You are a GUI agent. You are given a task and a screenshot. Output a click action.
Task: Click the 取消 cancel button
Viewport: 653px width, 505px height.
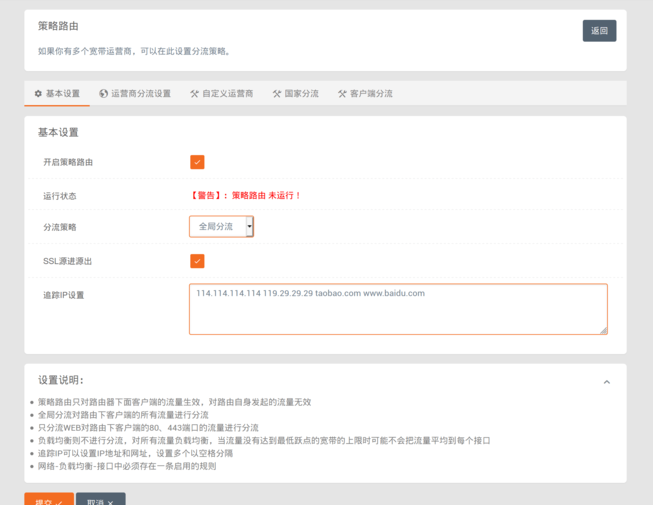100,500
